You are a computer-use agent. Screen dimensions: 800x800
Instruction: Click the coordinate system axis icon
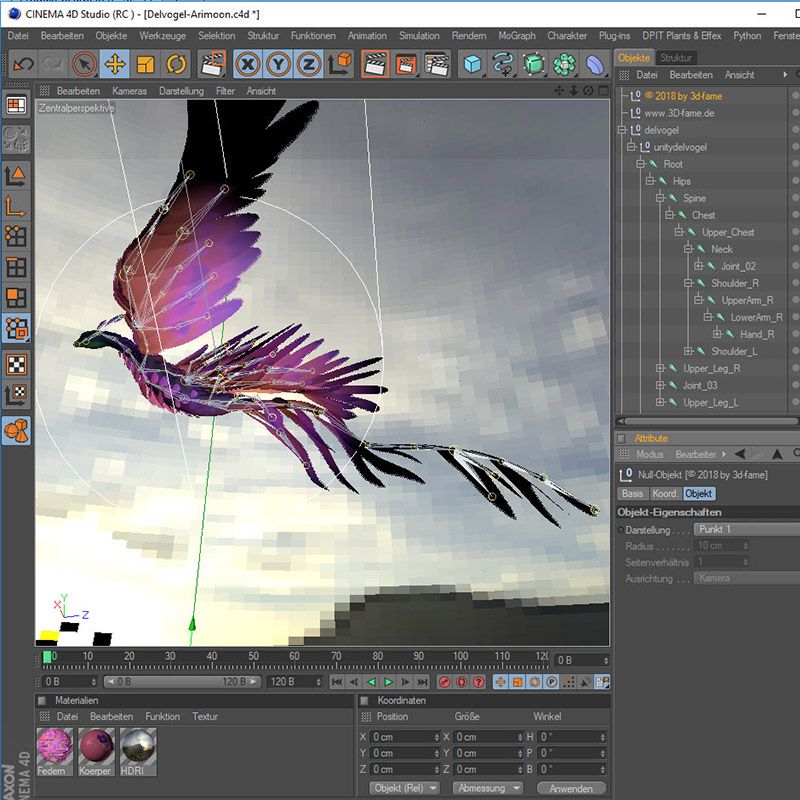click(339, 65)
